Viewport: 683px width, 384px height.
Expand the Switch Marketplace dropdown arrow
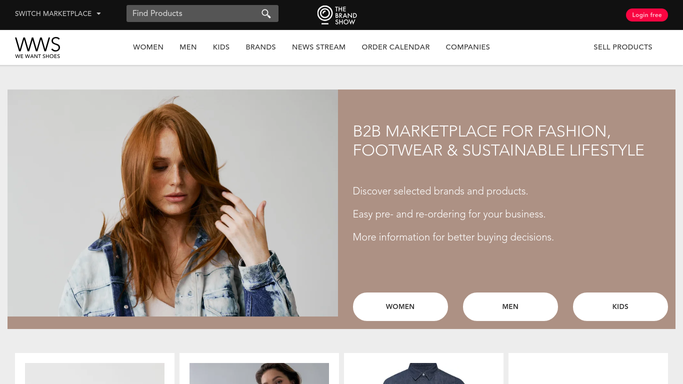pyautogui.click(x=98, y=13)
